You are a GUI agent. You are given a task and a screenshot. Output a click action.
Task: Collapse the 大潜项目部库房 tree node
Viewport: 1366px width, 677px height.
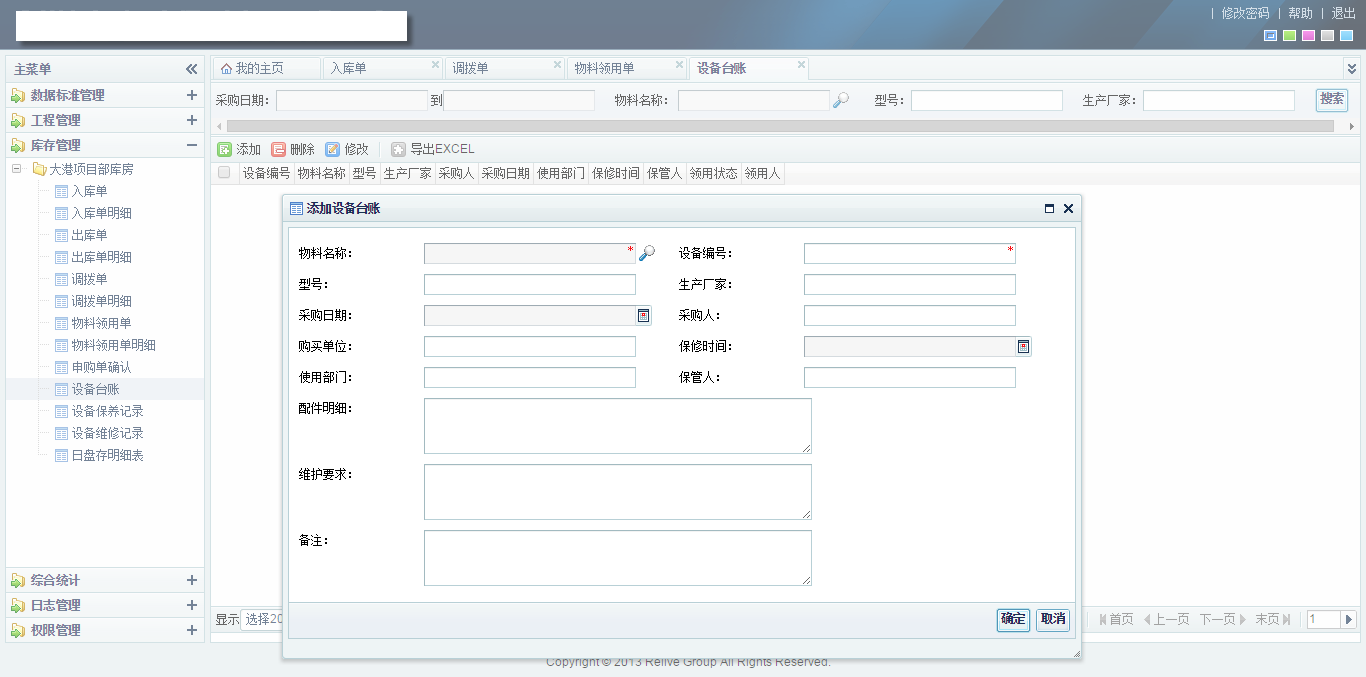pyautogui.click(x=18, y=169)
